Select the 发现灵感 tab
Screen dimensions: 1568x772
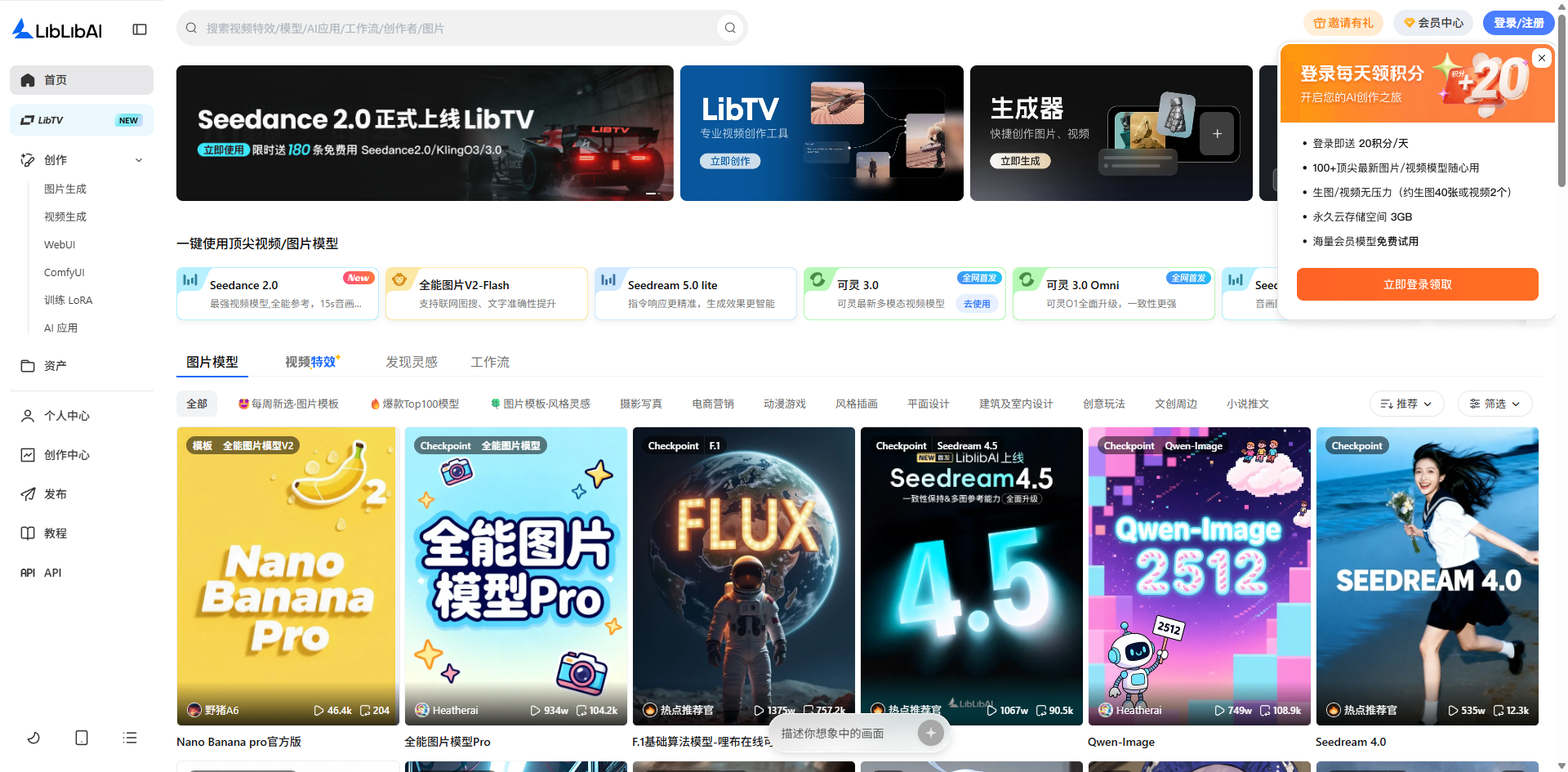pyautogui.click(x=412, y=362)
